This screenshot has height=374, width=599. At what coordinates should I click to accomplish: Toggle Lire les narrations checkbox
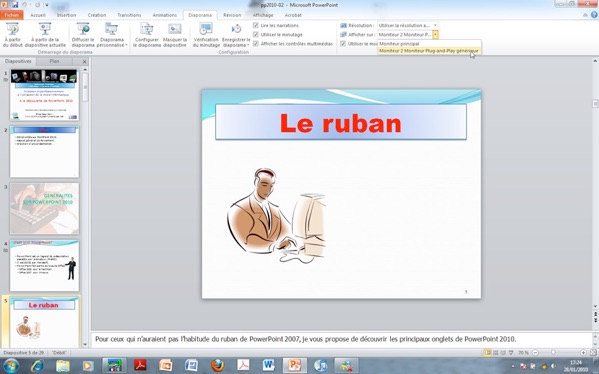click(256, 25)
